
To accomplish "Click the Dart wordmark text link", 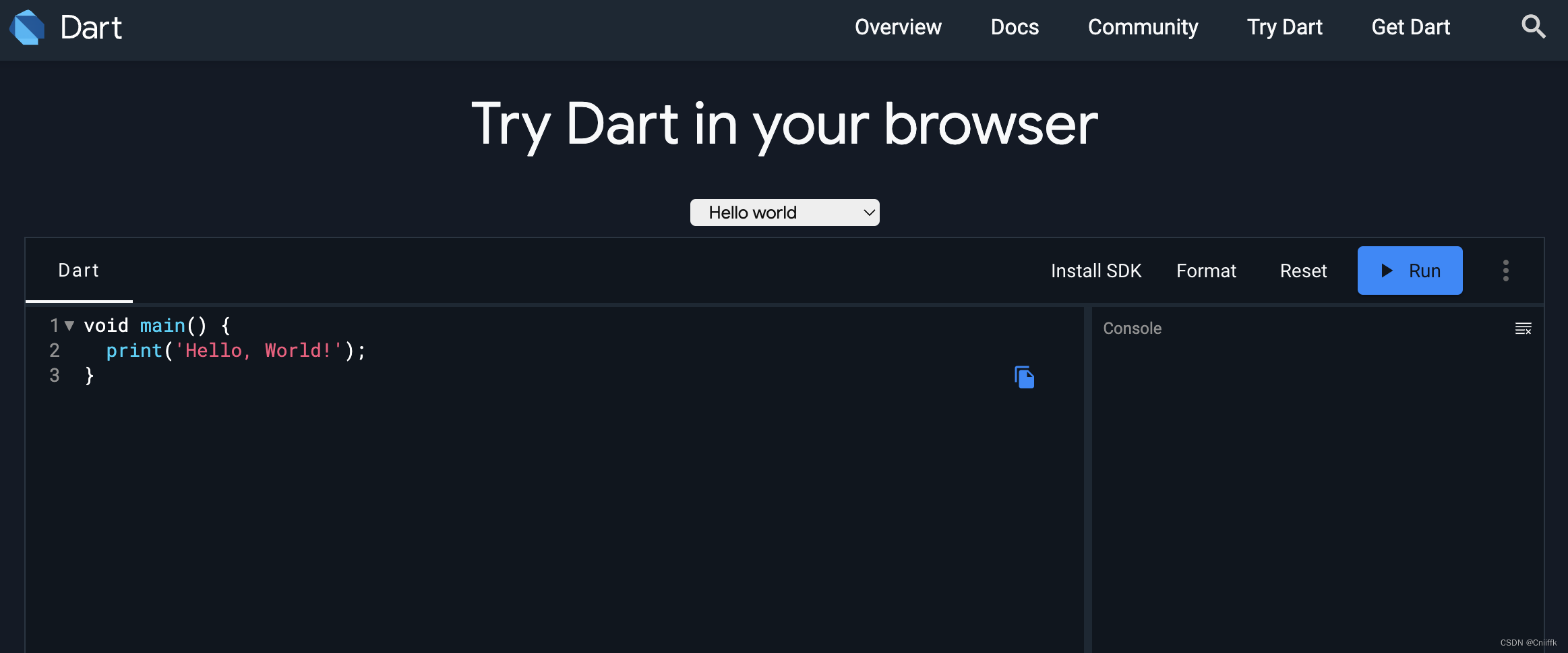I will click(x=91, y=28).
